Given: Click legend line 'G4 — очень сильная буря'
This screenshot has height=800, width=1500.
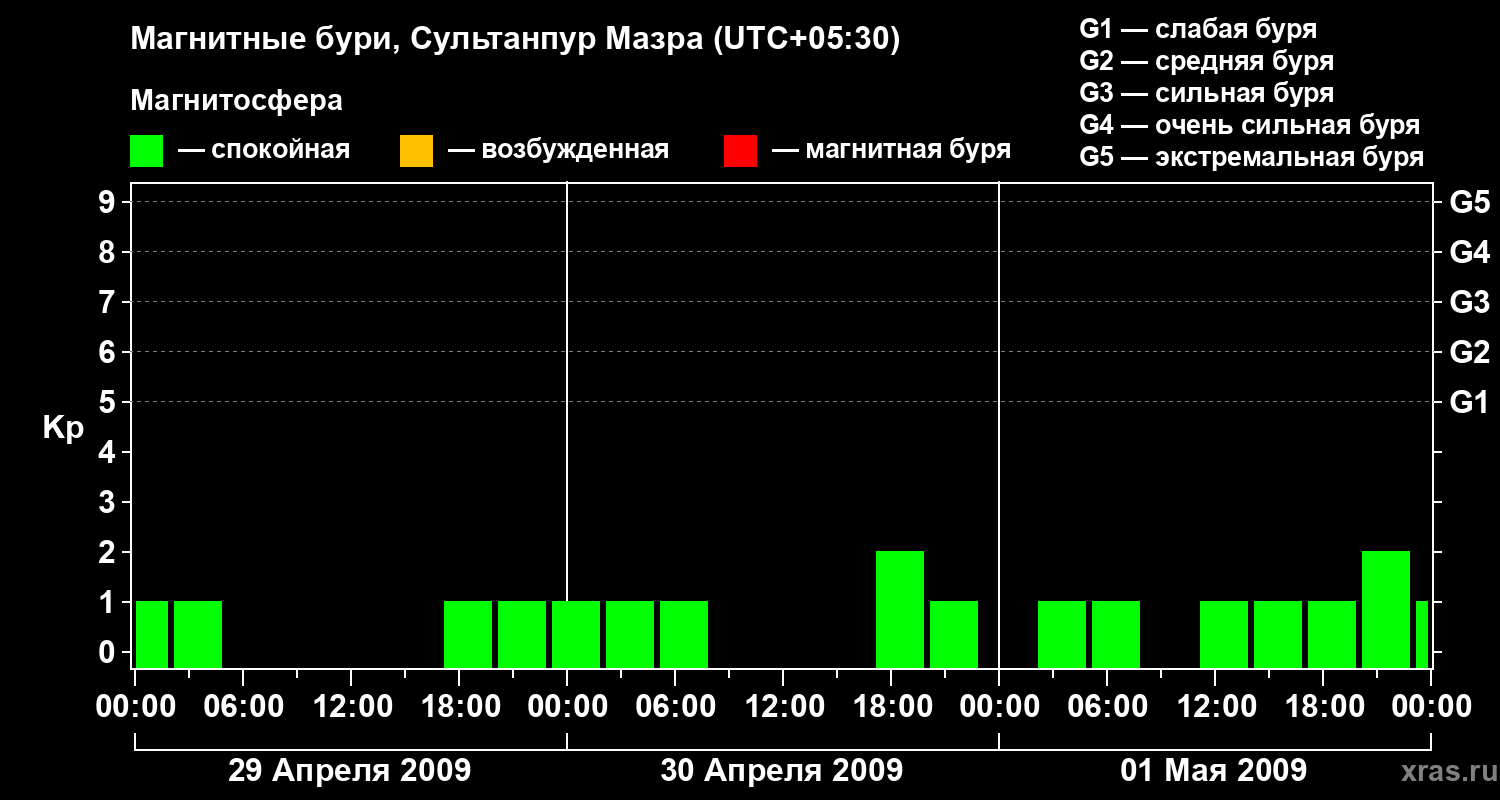Looking at the screenshot, I should 1250,125.
